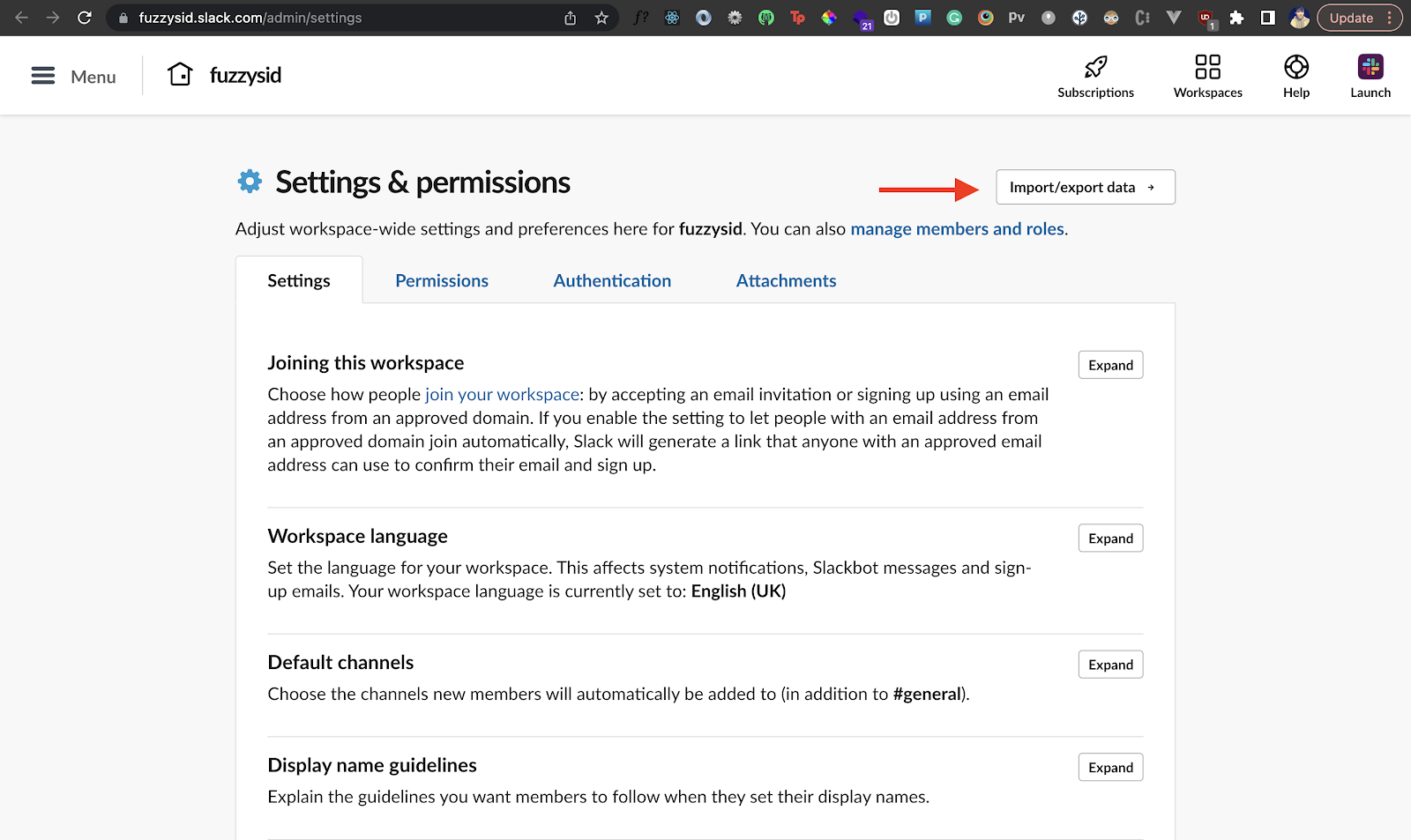Viewport: 1411px width, 840px height.
Task: Click the Settings gear icon beside heading
Action: pos(250,182)
